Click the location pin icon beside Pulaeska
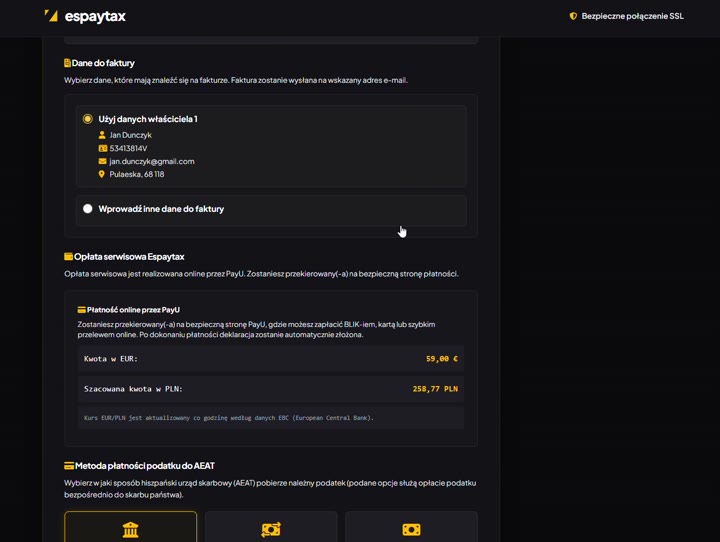 click(101, 174)
